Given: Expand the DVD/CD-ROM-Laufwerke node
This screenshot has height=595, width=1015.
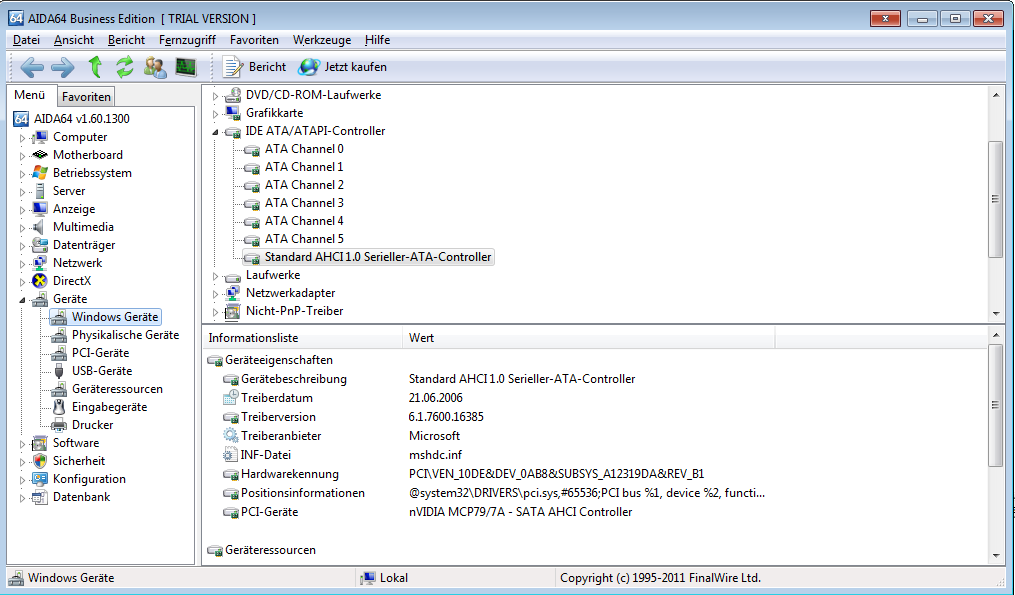Looking at the screenshot, I should 216,96.
